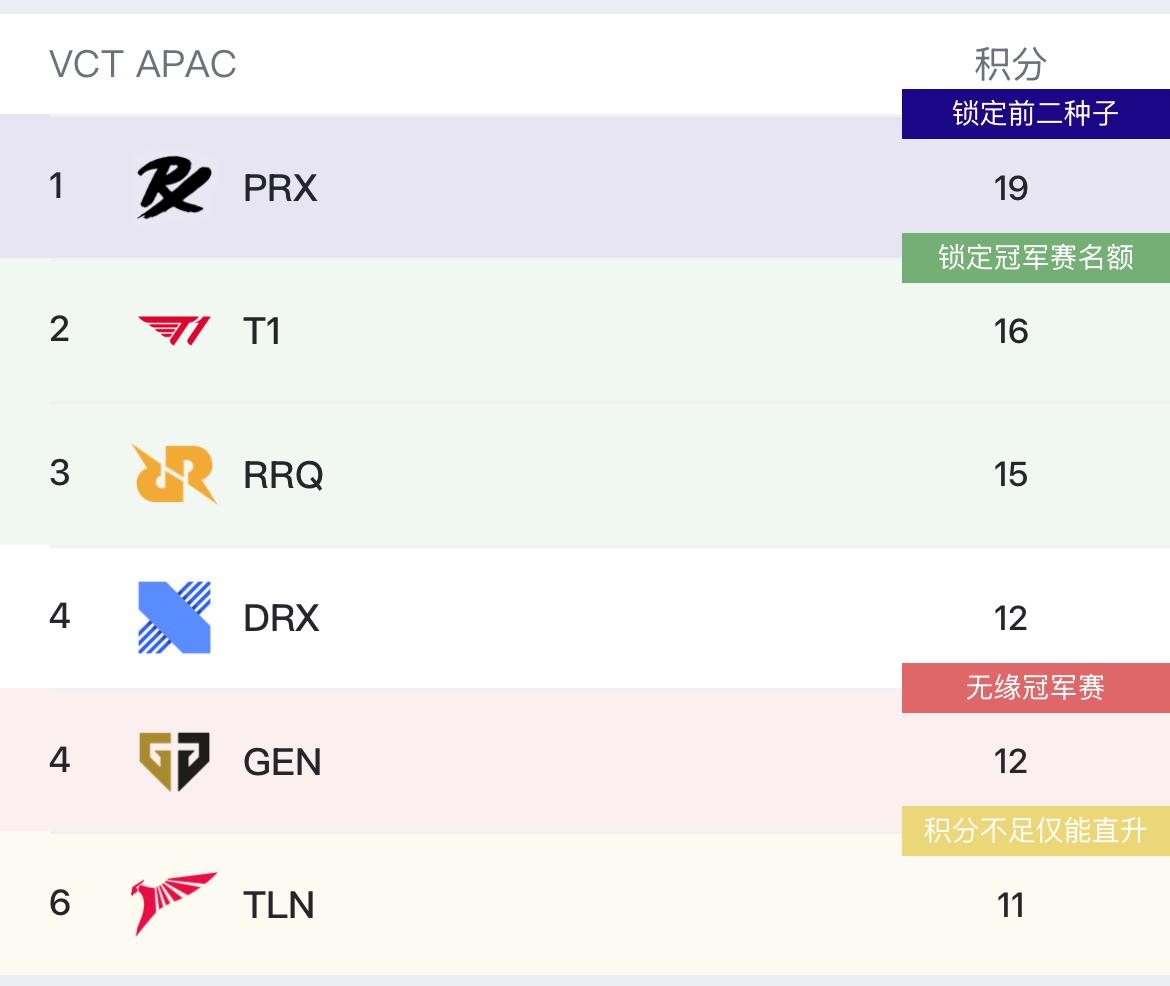Click the PRX team logo
This screenshot has height=986, width=1170.
(174, 188)
